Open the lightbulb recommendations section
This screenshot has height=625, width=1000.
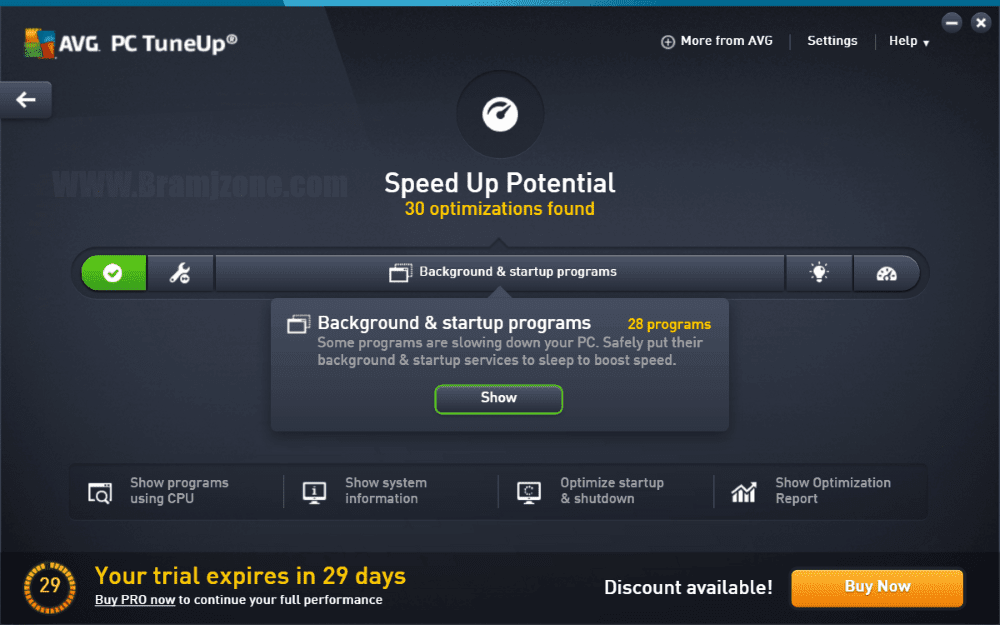819,273
